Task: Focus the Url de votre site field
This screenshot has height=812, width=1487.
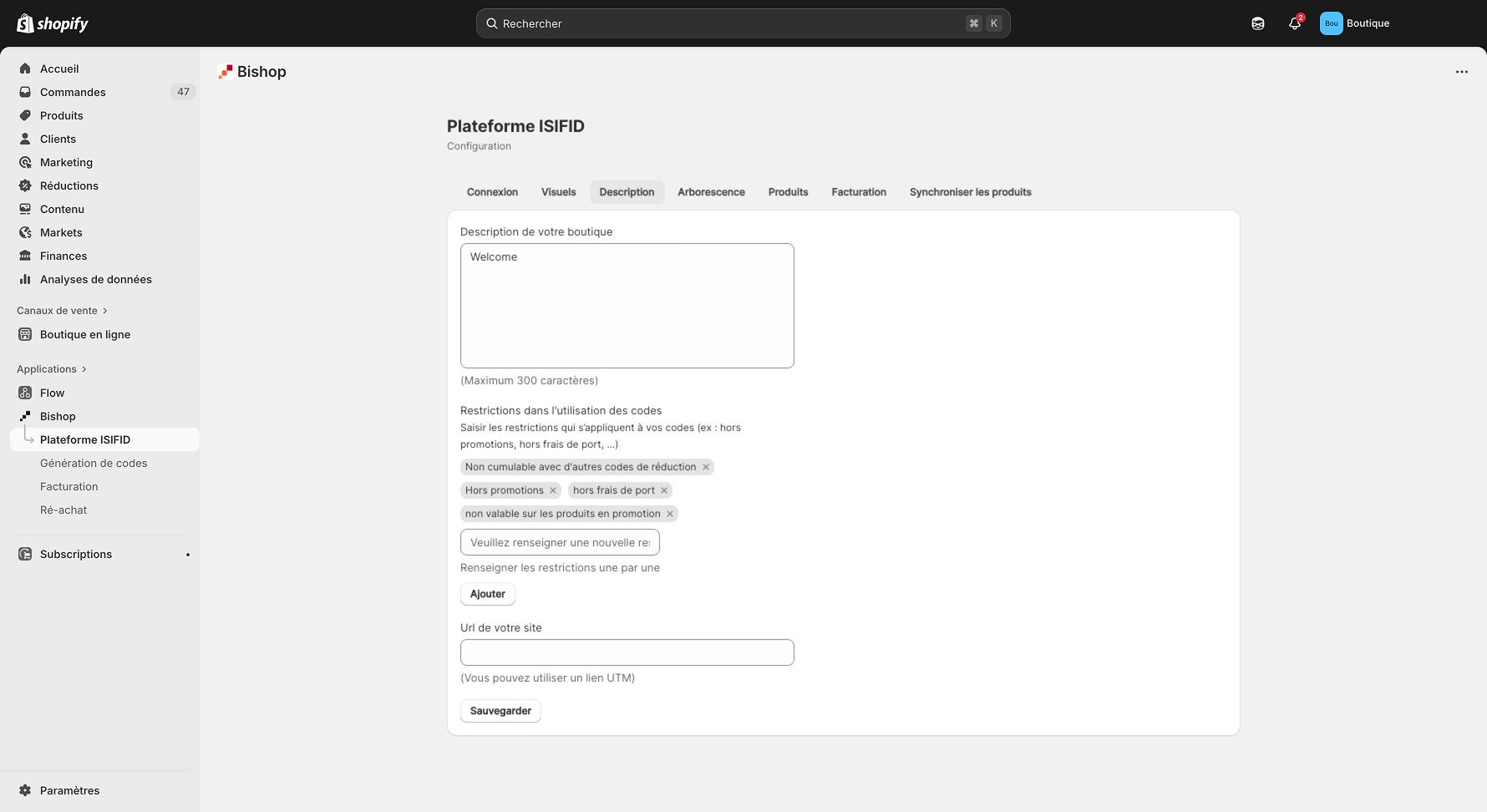Action: pos(627,652)
